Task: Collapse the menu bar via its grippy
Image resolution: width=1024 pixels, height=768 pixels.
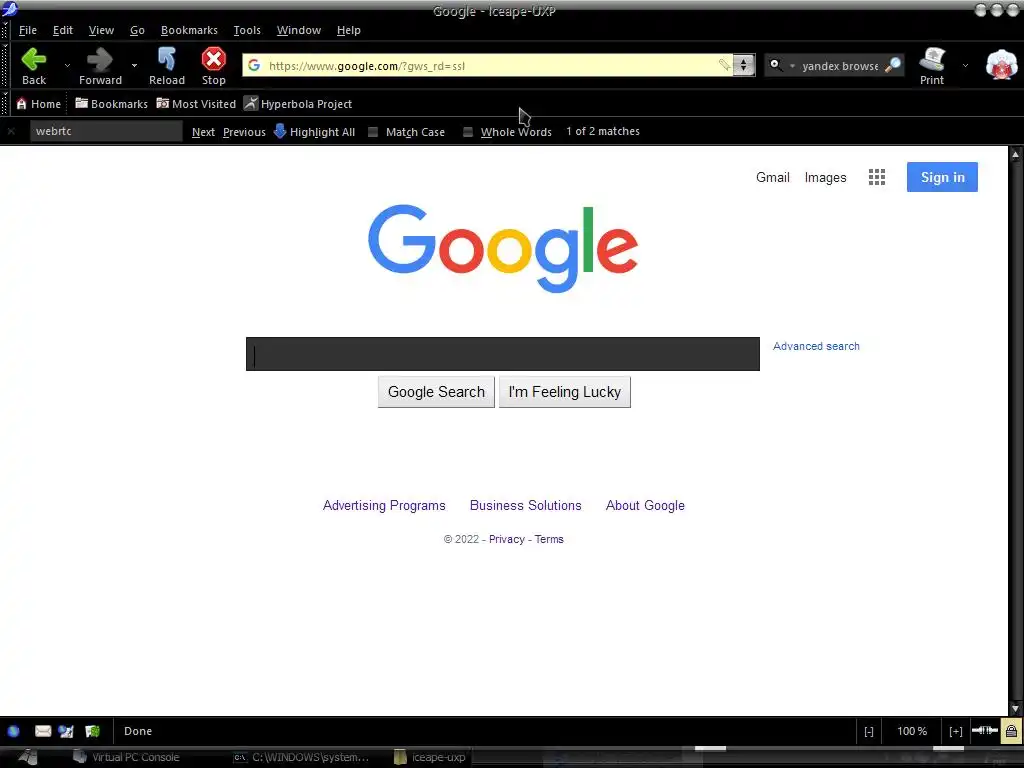Action: 5,30
